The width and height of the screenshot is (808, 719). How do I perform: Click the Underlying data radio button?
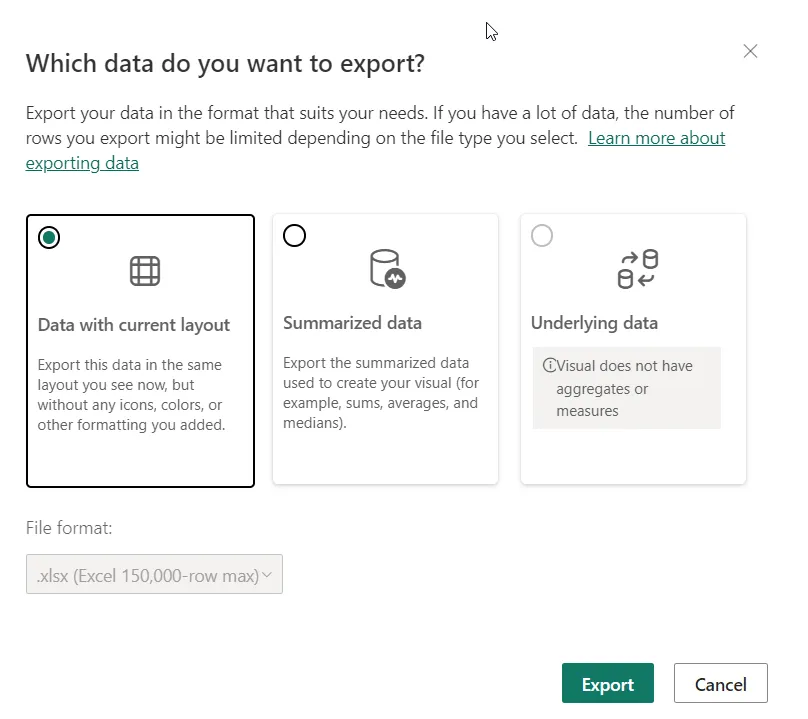(541, 236)
